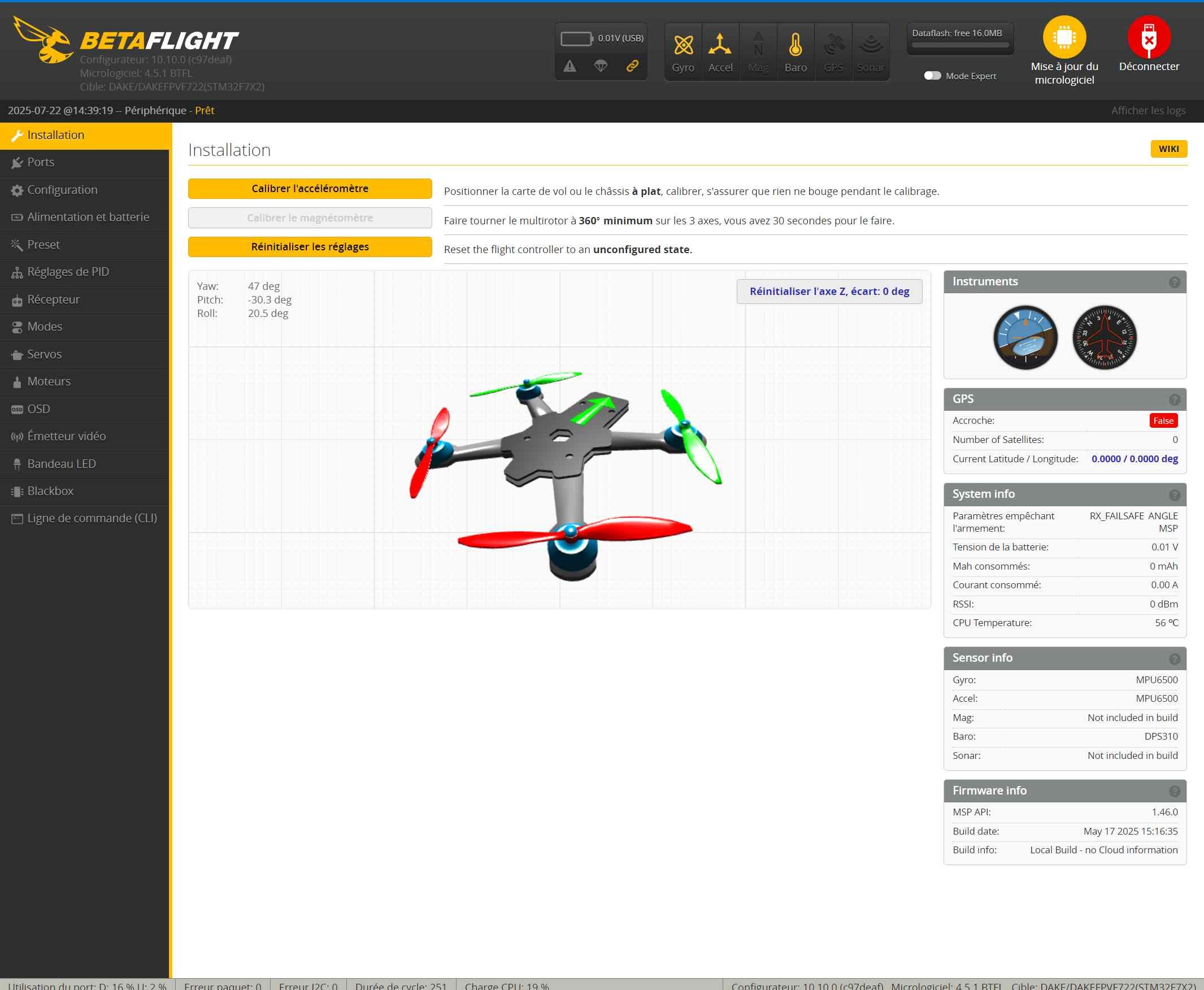Click the red Déconnecter USB icon

click(x=1148, y=37)
